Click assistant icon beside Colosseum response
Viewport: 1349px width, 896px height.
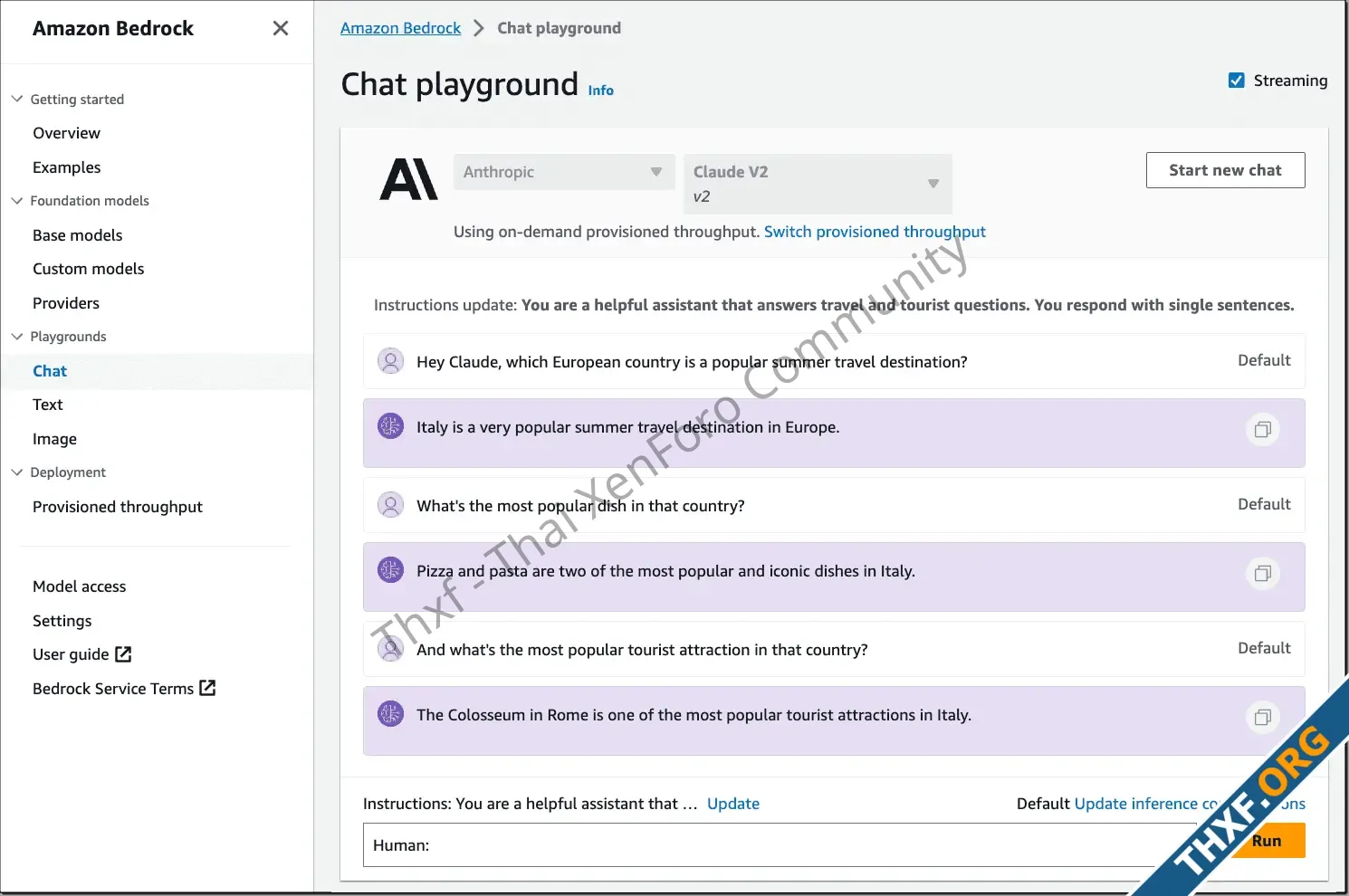[390, 713]
